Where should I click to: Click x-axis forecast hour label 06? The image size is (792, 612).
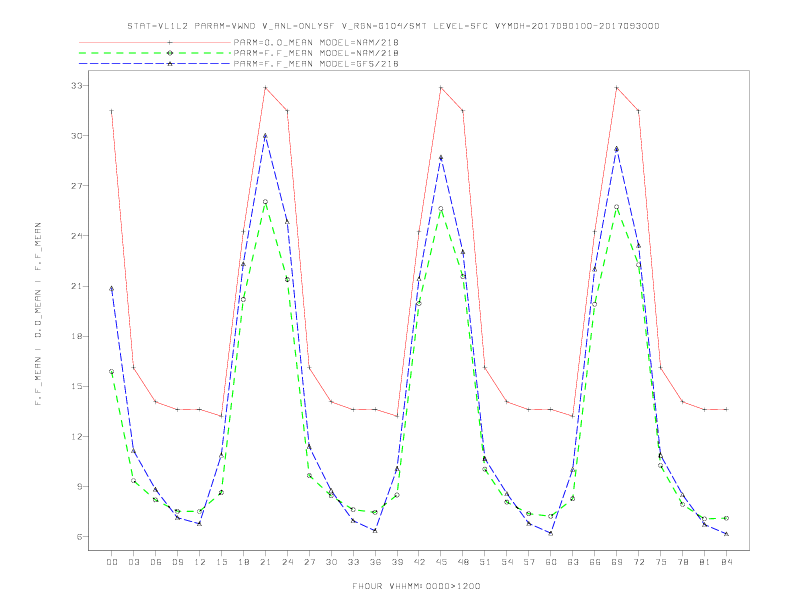(156, 562)
